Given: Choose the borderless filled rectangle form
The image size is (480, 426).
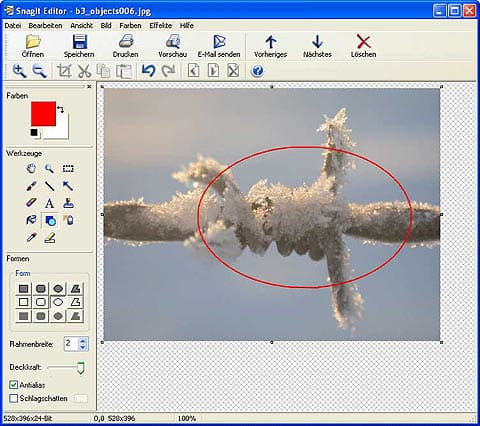Looking at the screenshot, I should (x=23, y=316).
